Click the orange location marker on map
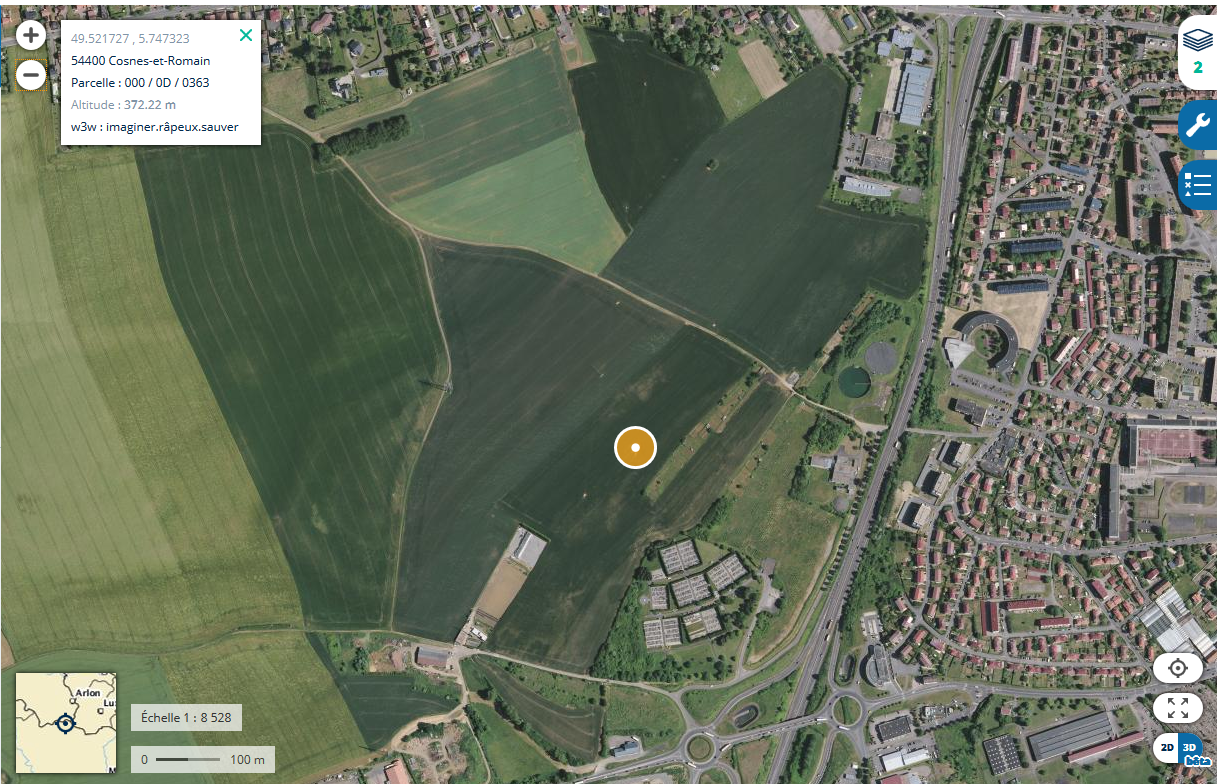The height and width of the screenshot is (784, 1217). pos(635,447)
